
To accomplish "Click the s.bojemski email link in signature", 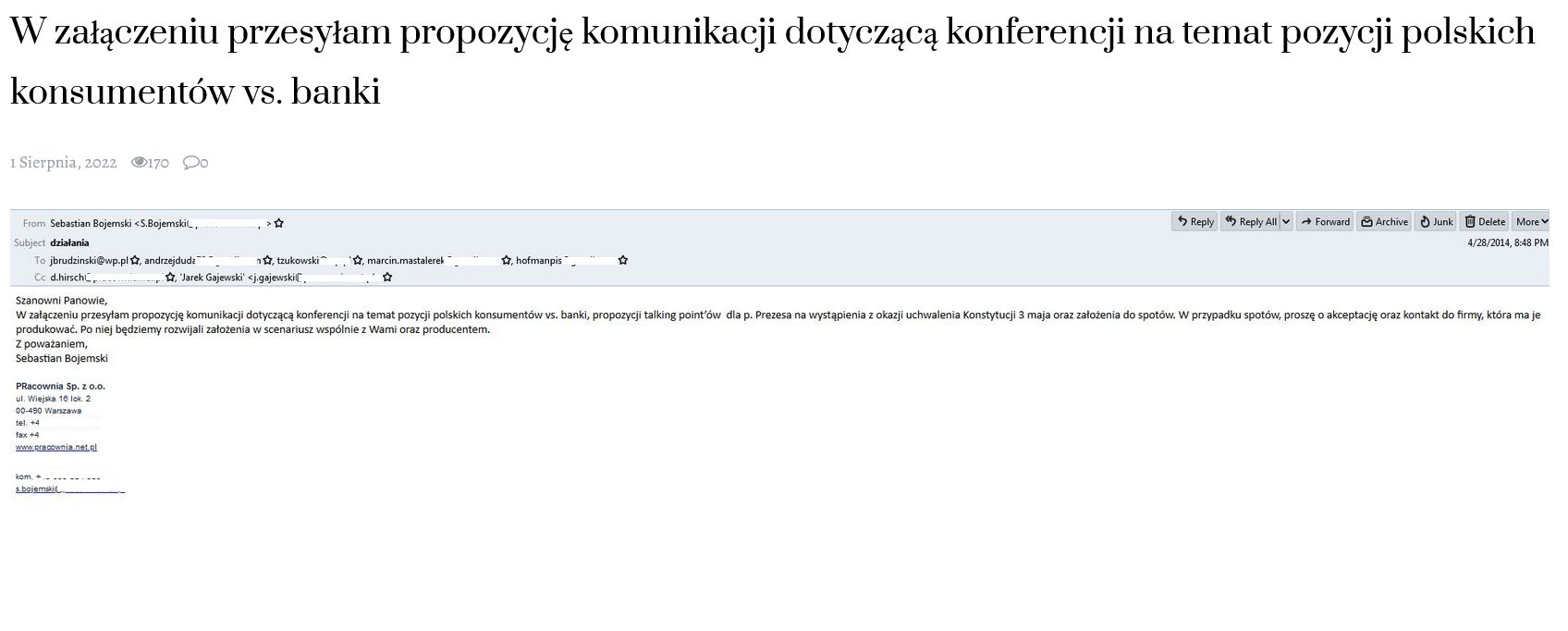I will 70,489.
